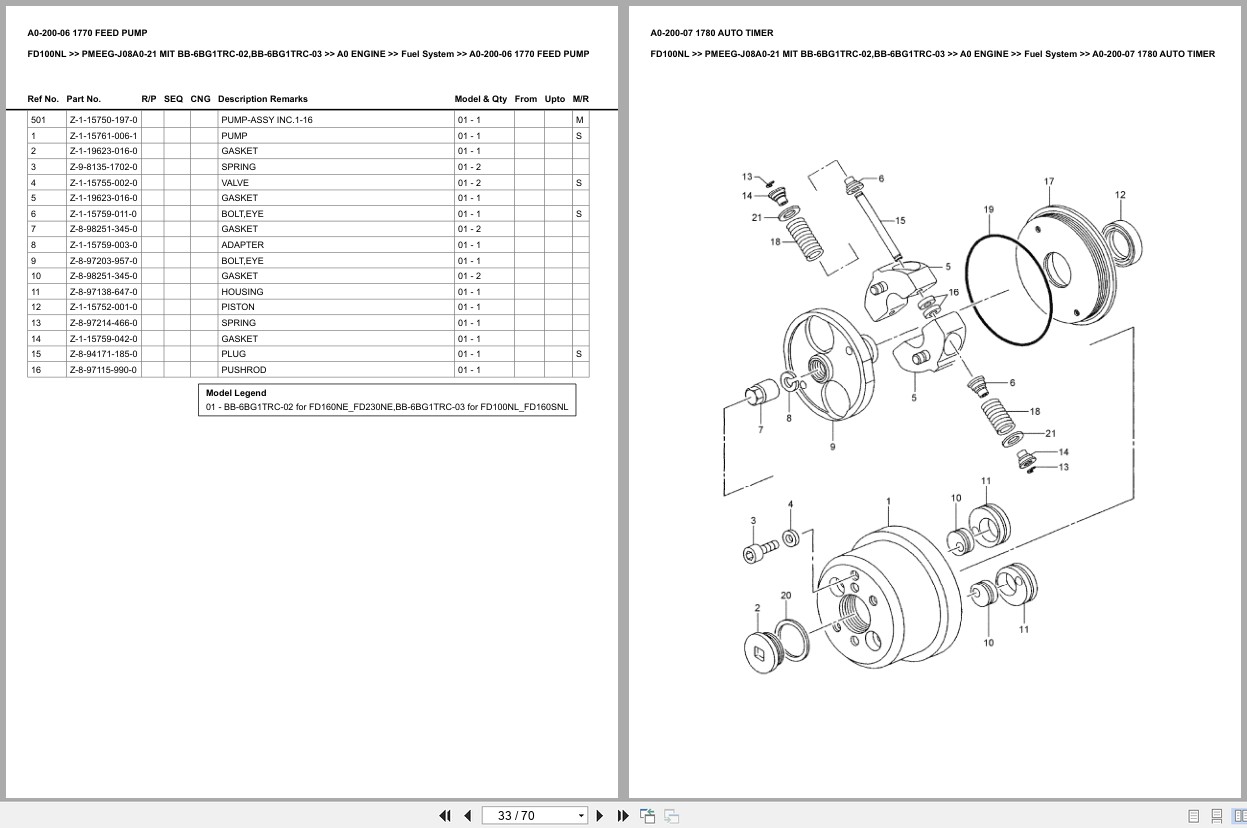This screenshot has height=828, width=1247.
Task: Click the Model Legend heading
Action: point(236,393)
